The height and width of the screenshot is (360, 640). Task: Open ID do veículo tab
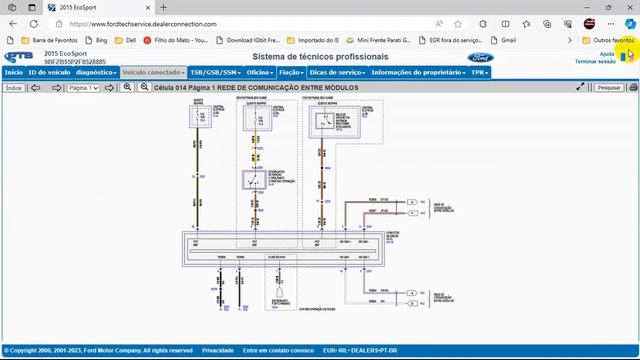click(49, 72)
